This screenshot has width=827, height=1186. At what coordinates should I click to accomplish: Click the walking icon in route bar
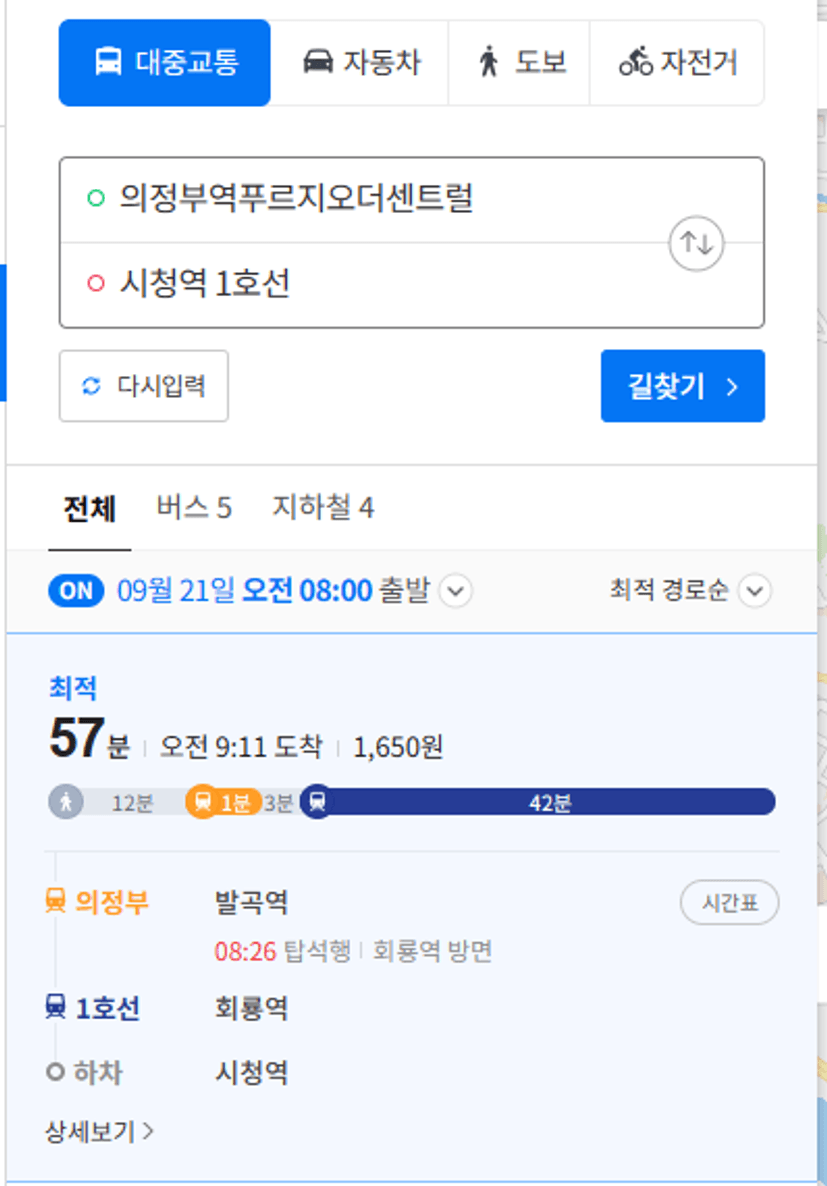tap(66, 802)
